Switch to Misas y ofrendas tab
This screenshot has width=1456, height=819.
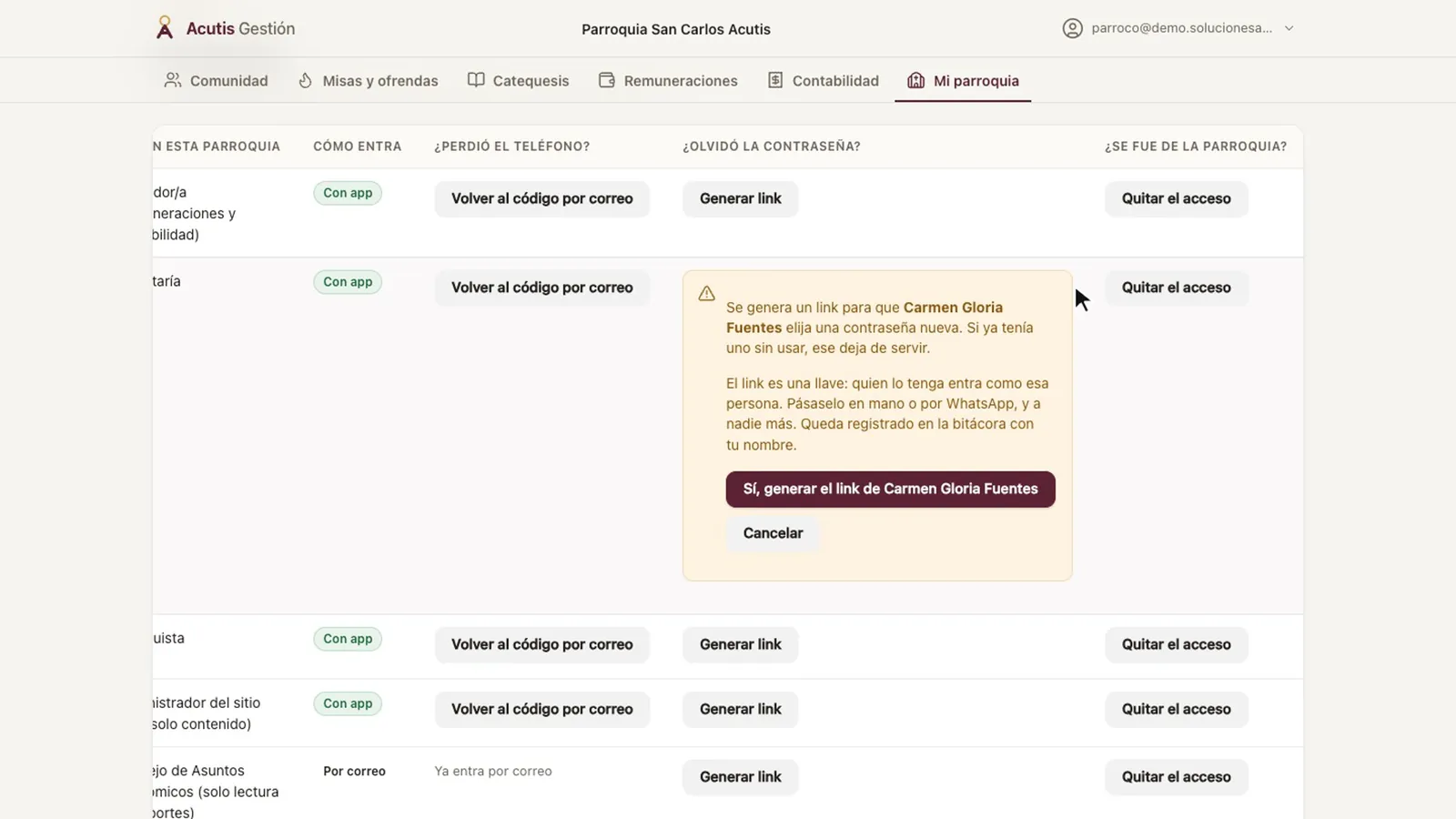click(369, 80)
